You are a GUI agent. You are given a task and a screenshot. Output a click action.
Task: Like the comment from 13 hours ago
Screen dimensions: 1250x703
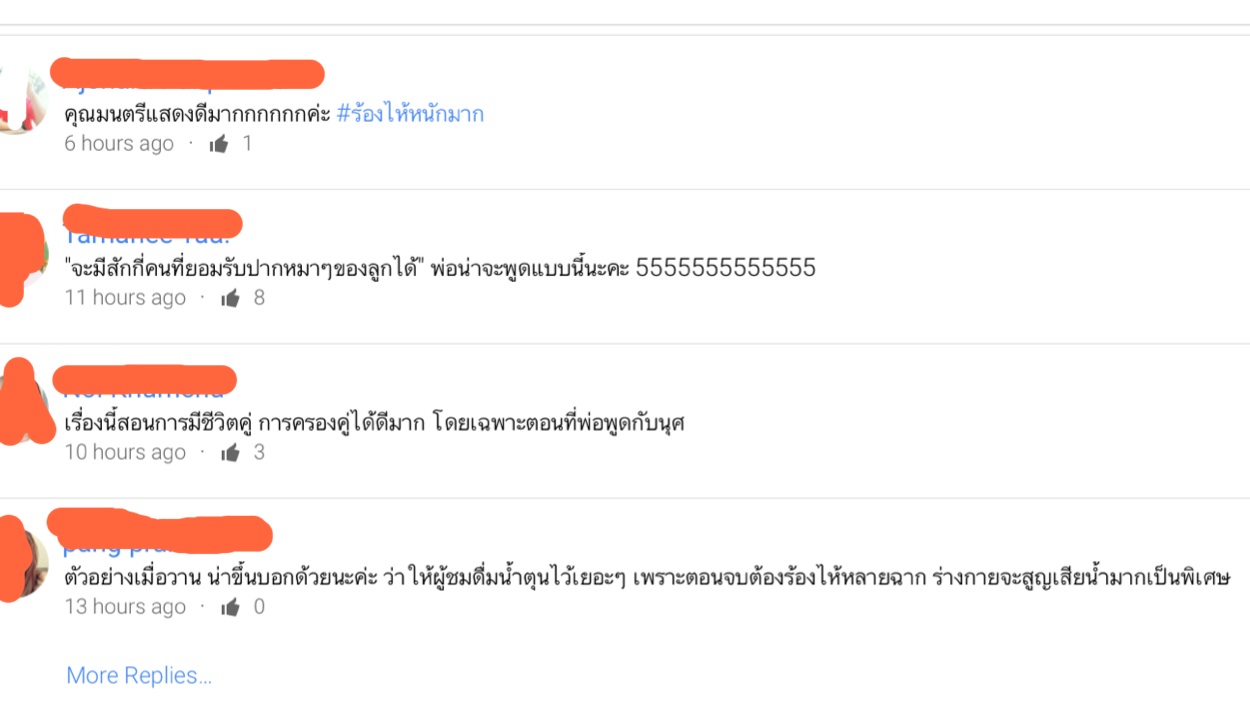pos(231,607)
